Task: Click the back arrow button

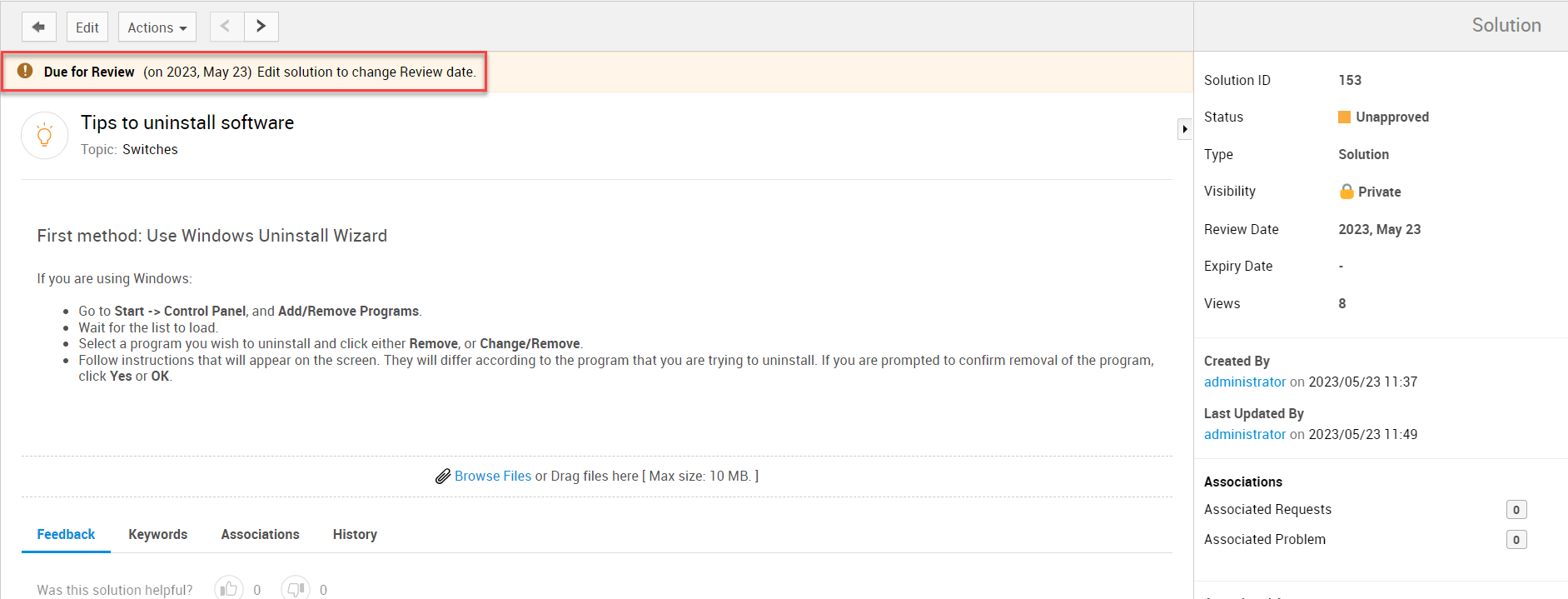Action: pos(38,27)
